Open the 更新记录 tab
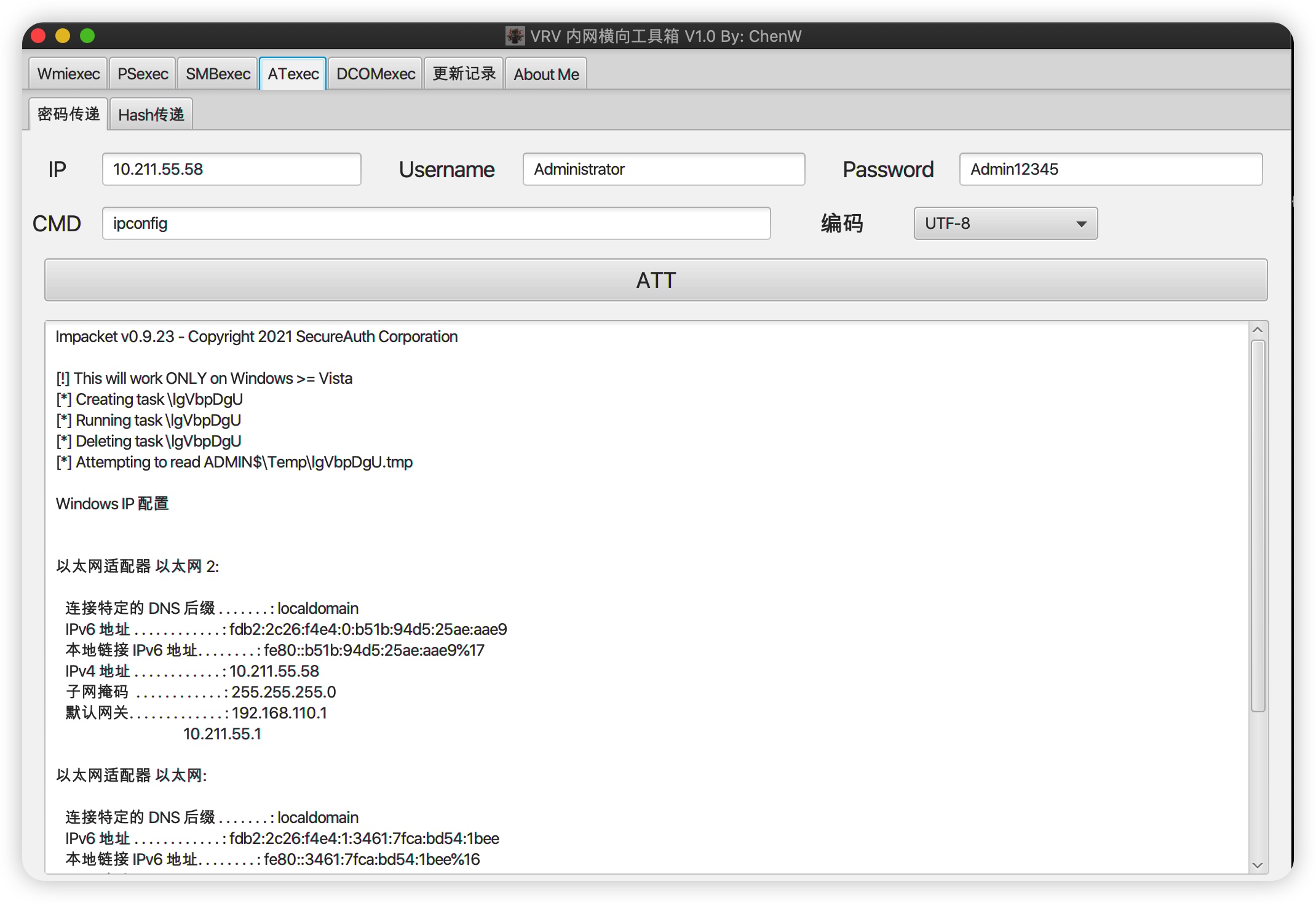 (464, 74)
